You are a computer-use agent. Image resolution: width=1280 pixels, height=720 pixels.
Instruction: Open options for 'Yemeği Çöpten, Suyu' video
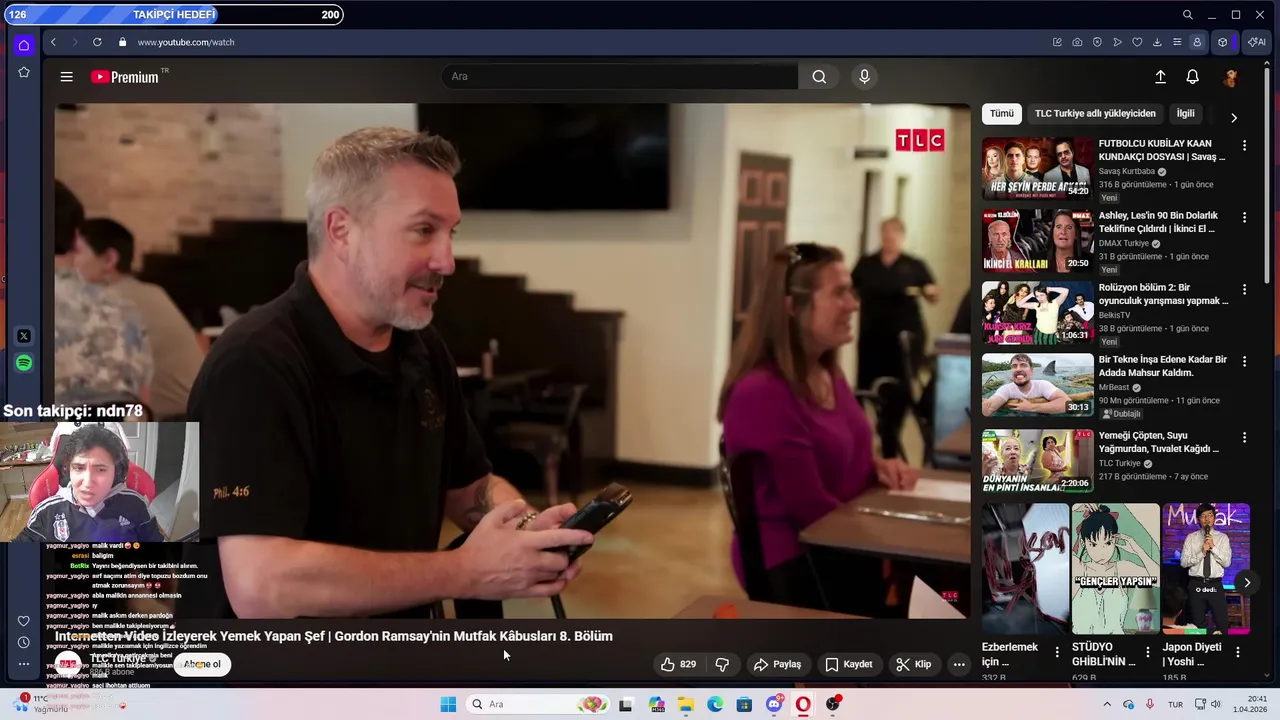click(x=1244, y=438)
